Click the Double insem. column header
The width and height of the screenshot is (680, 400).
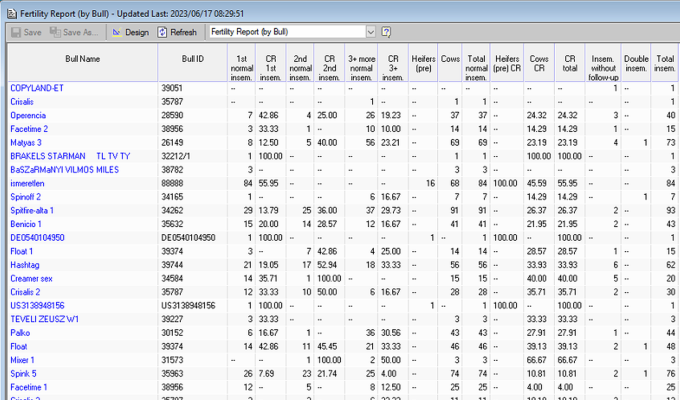click(636, 64)
